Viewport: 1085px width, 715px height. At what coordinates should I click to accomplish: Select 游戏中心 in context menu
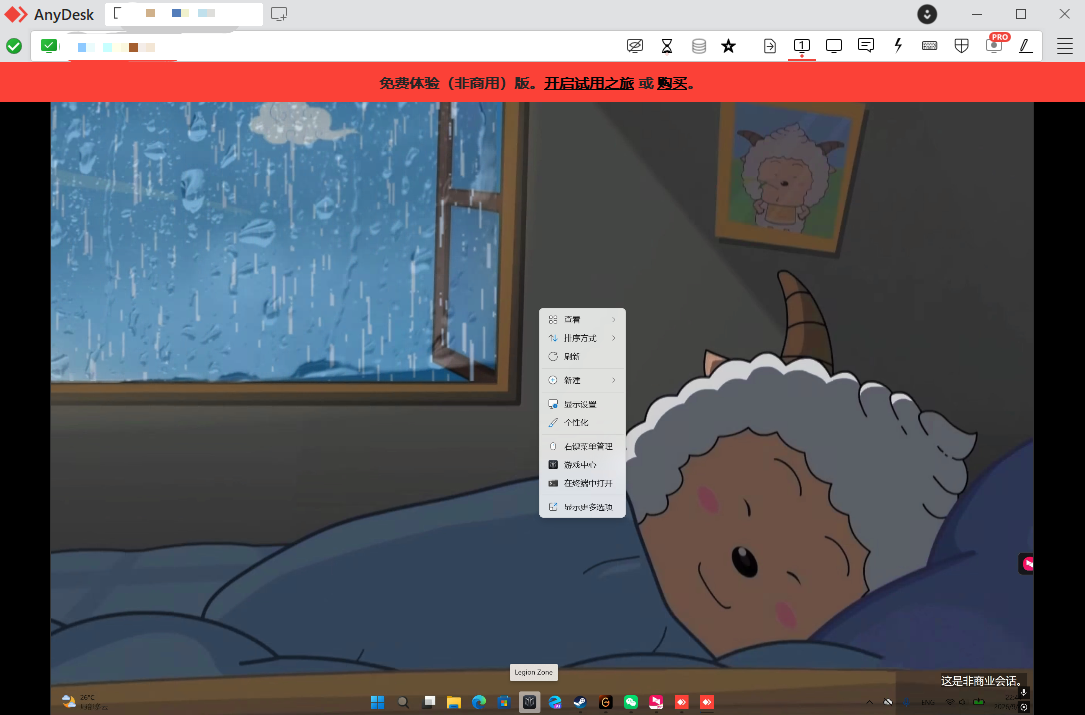(x=582, y=464)
